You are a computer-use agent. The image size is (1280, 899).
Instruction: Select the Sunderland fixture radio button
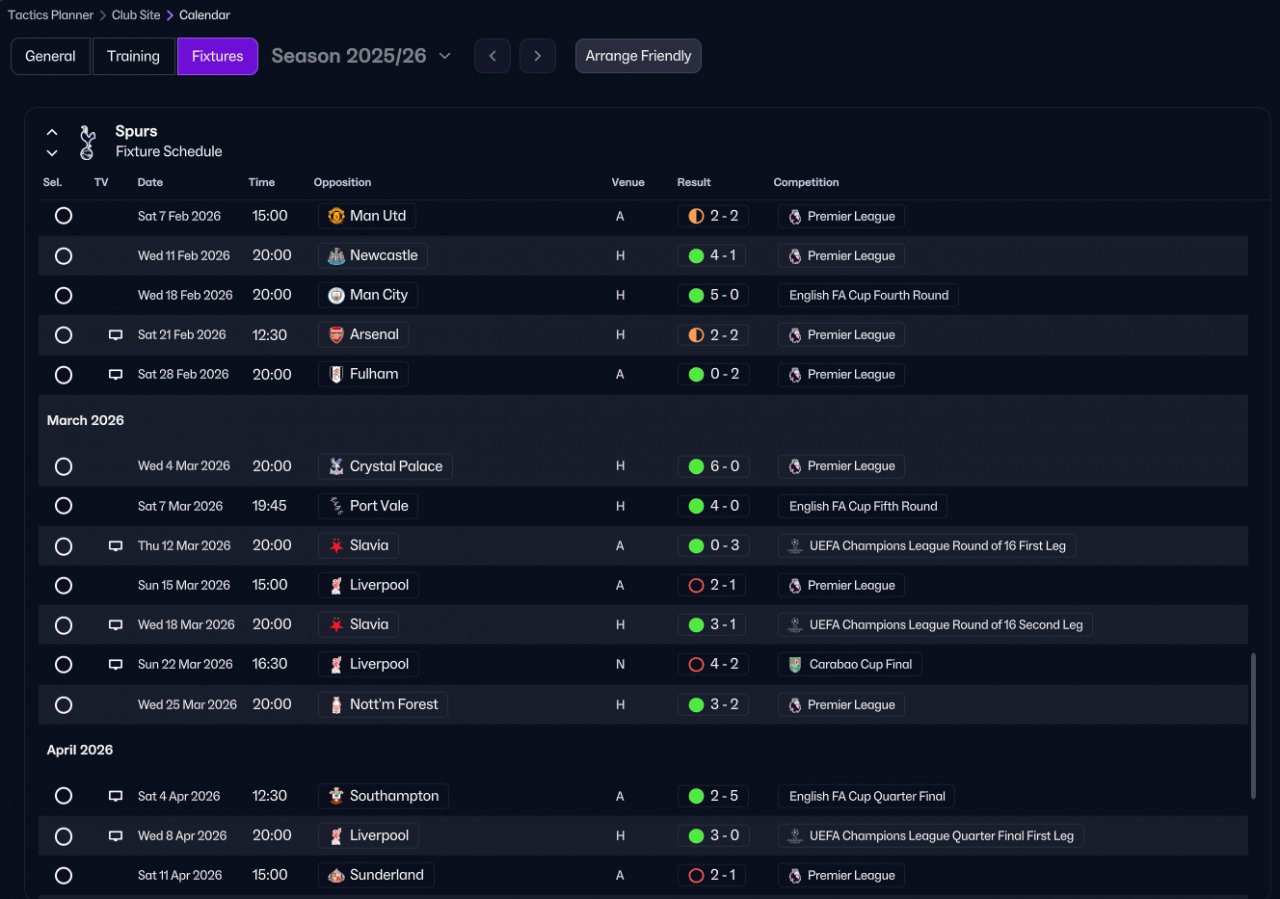click(63, 876)
